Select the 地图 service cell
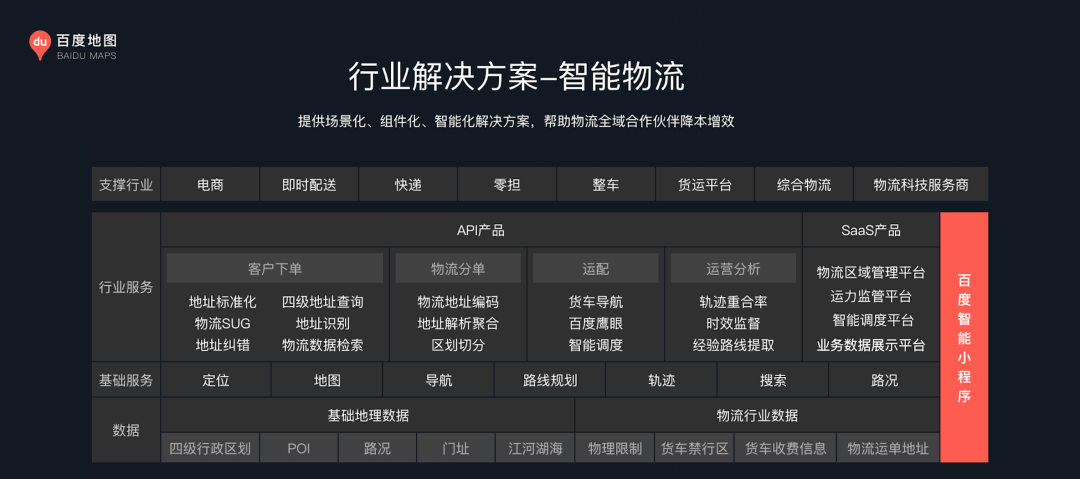This screenshot has width=1080, height=479. tap(327, 380)
